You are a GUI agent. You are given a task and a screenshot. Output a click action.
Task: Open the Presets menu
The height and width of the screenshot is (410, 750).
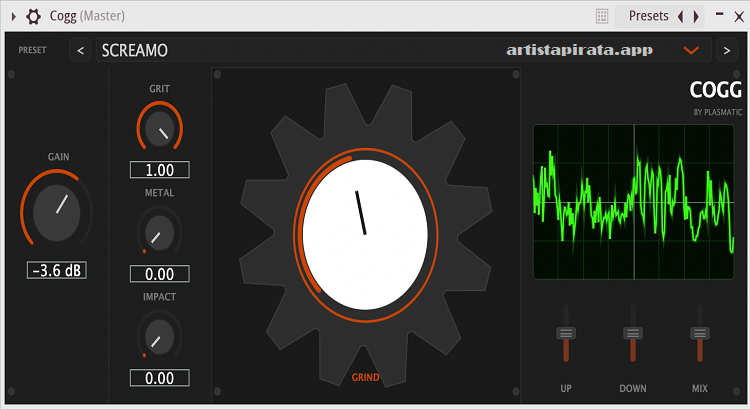pos(648,16)
